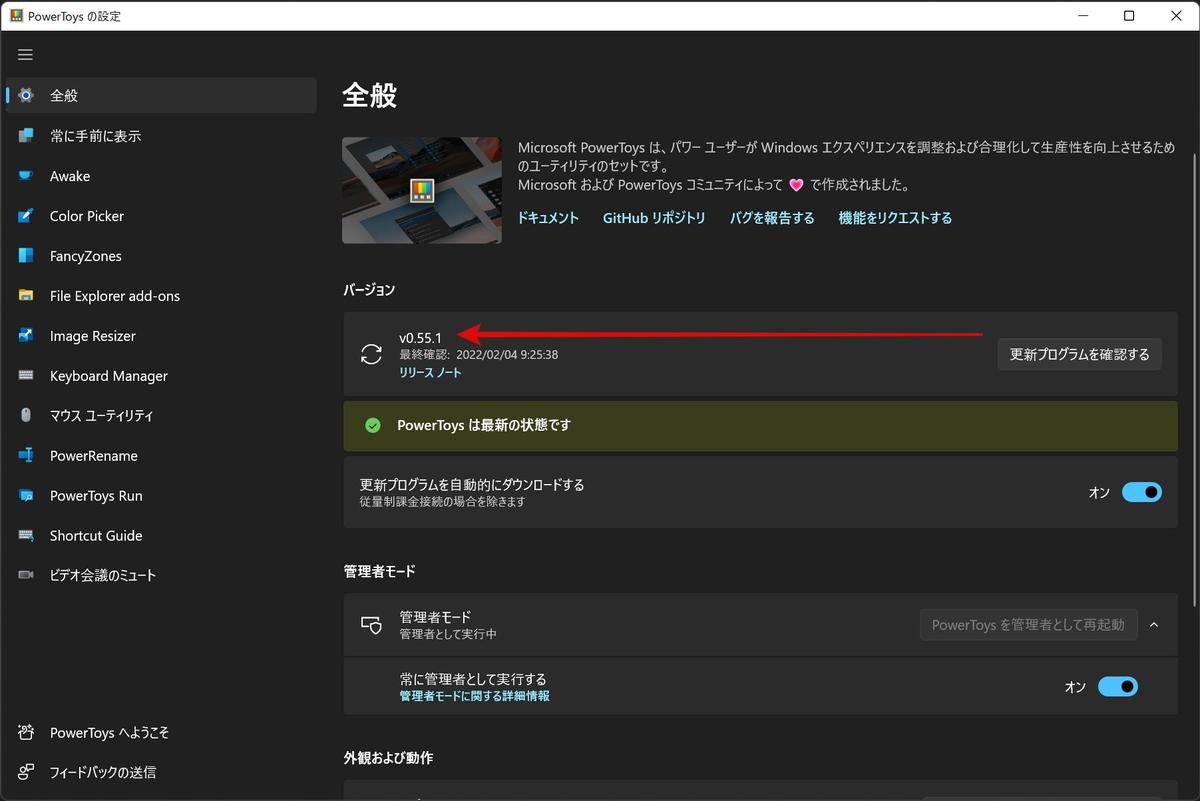The image size is (1200, 801).
Task: Click 更新プログラムを確認する button
Action: 1080,354
